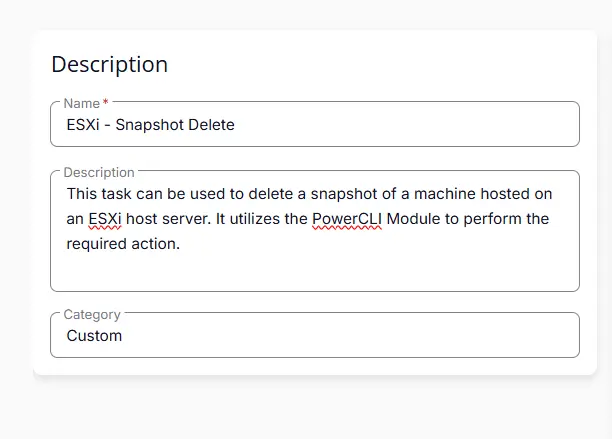This screenshot has width=612, height=439.
Task: Click the "Name" field label
Action: click(81, 103)
